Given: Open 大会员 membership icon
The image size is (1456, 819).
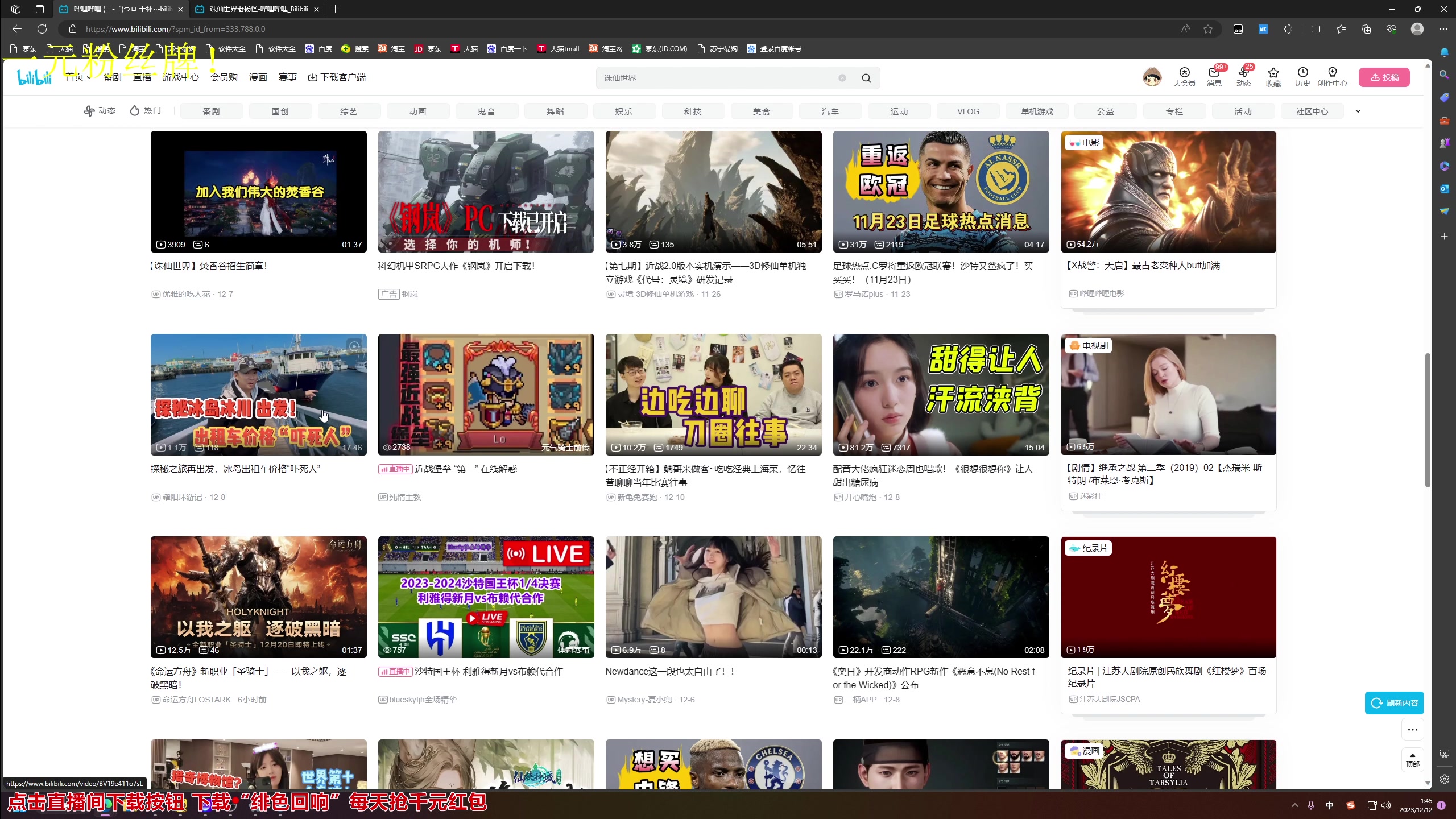Looking at the screenshot, I should [1184, 77].
